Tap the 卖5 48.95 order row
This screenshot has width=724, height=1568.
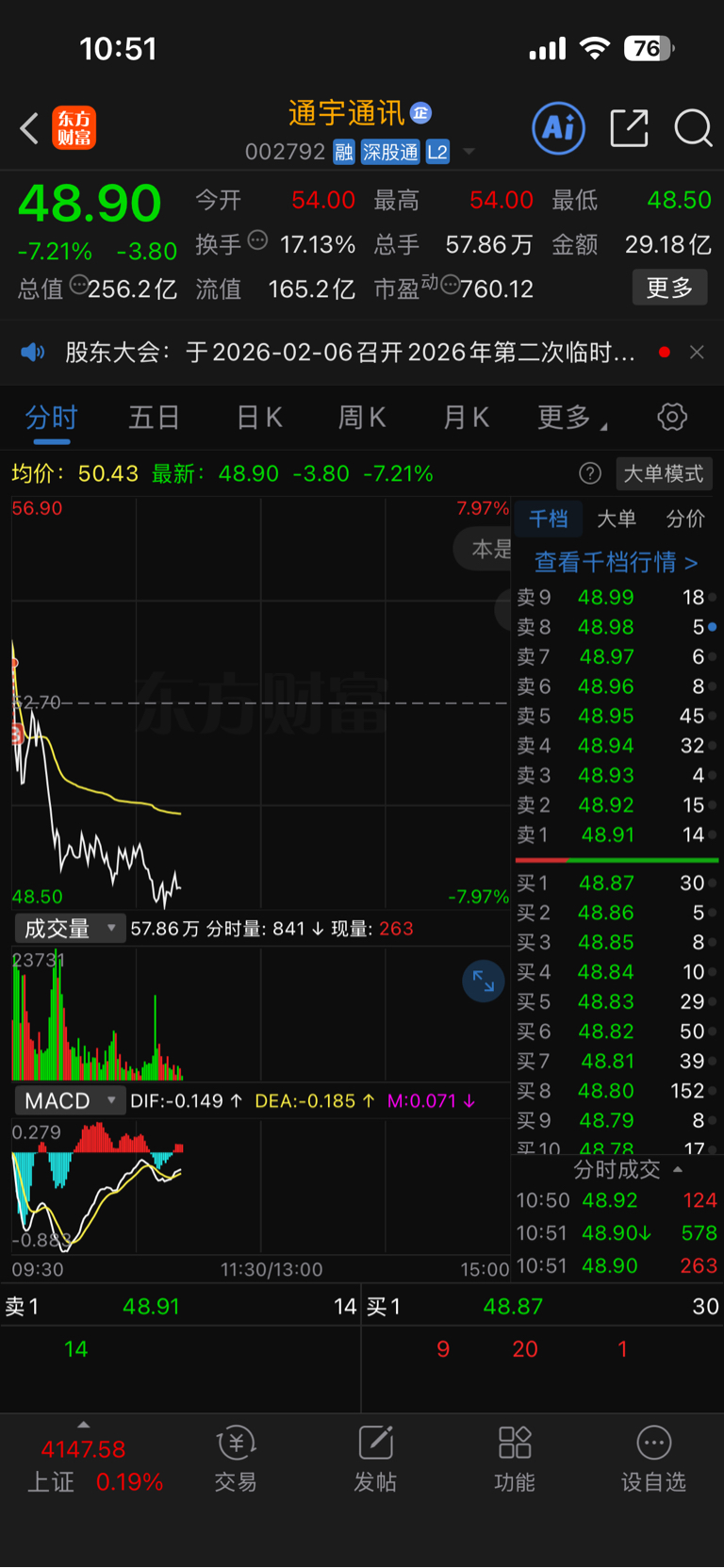click(617, 716)
